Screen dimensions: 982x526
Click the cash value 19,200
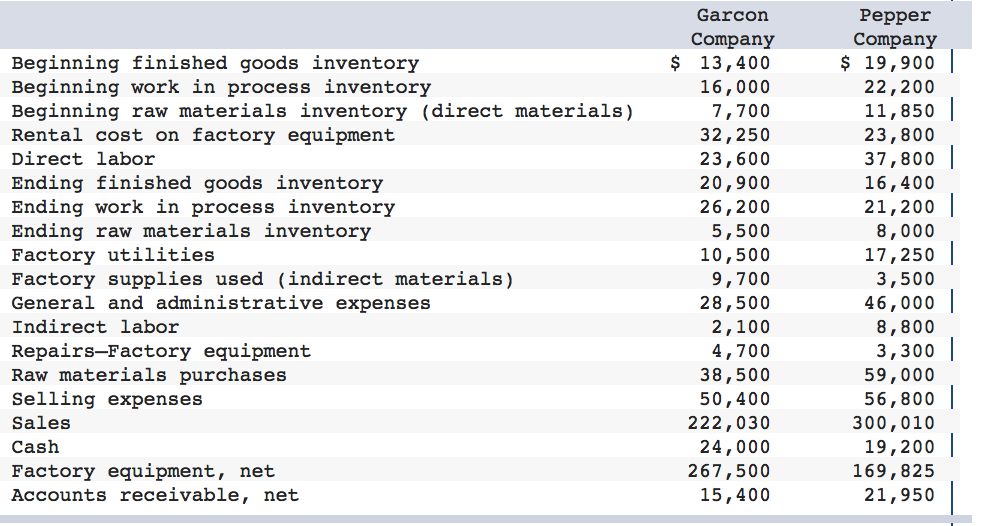[x=899, y=447]
